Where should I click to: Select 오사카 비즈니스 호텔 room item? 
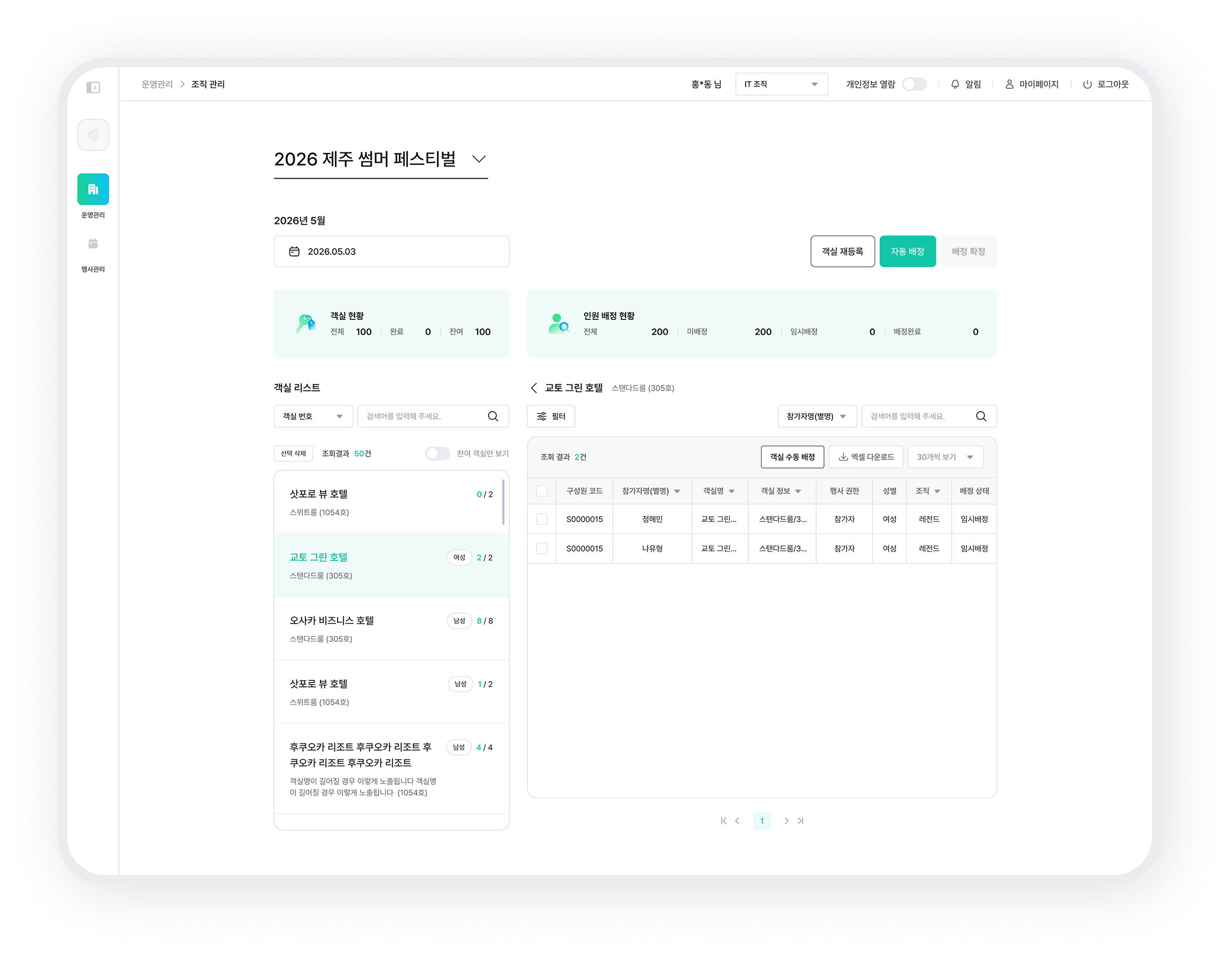[391, 628]
